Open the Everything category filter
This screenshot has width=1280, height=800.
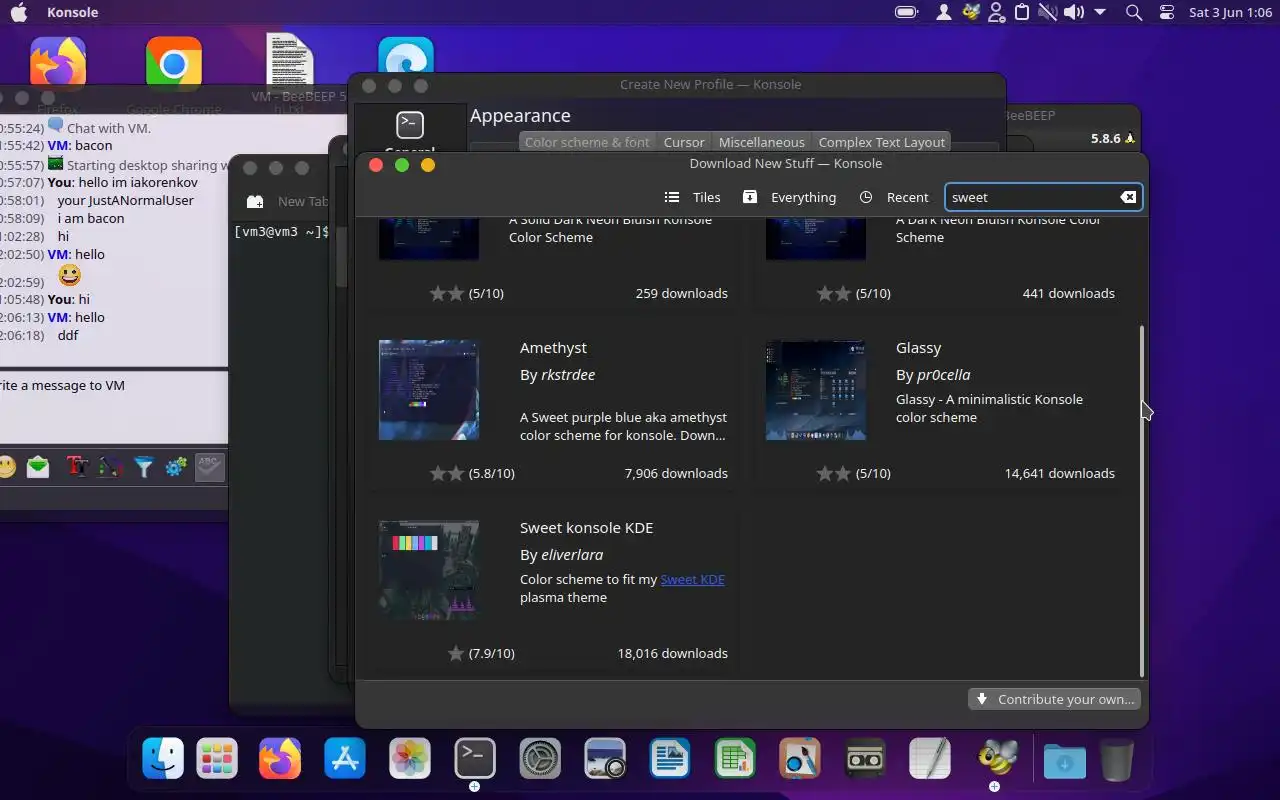coord(789,197)
